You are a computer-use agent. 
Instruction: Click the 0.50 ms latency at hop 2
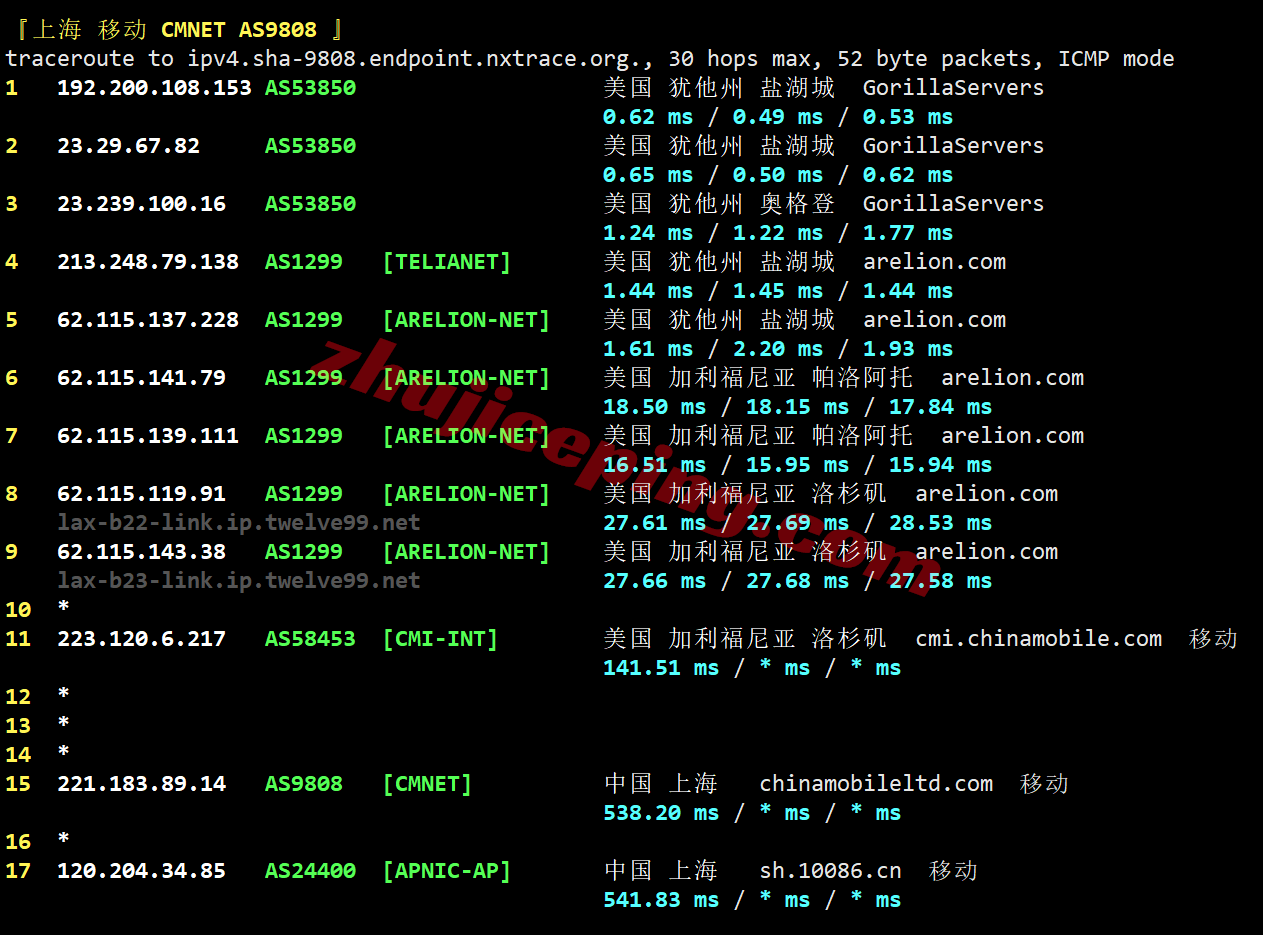[778, 175]
